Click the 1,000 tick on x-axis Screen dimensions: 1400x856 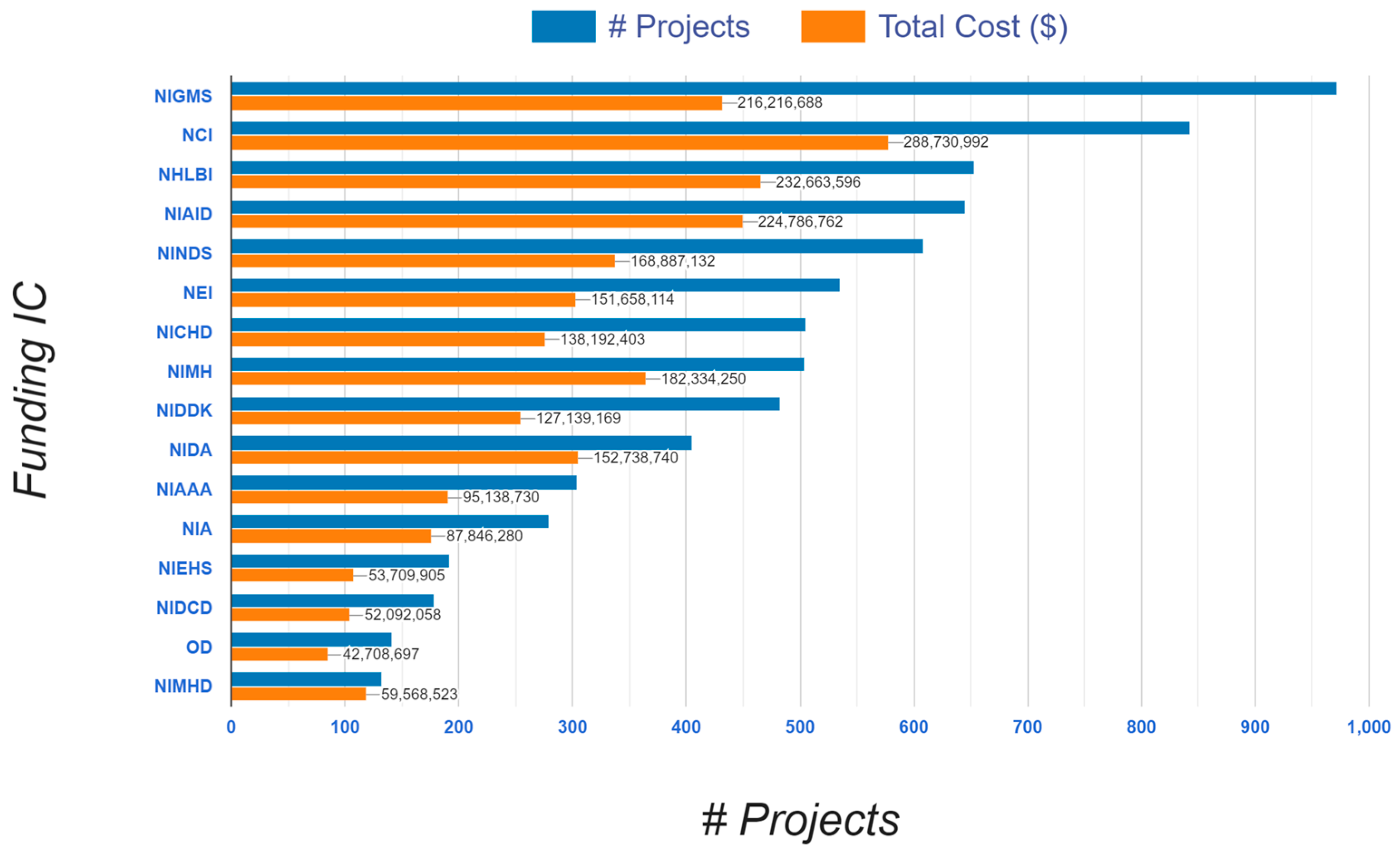click(x=1368, y=727)
